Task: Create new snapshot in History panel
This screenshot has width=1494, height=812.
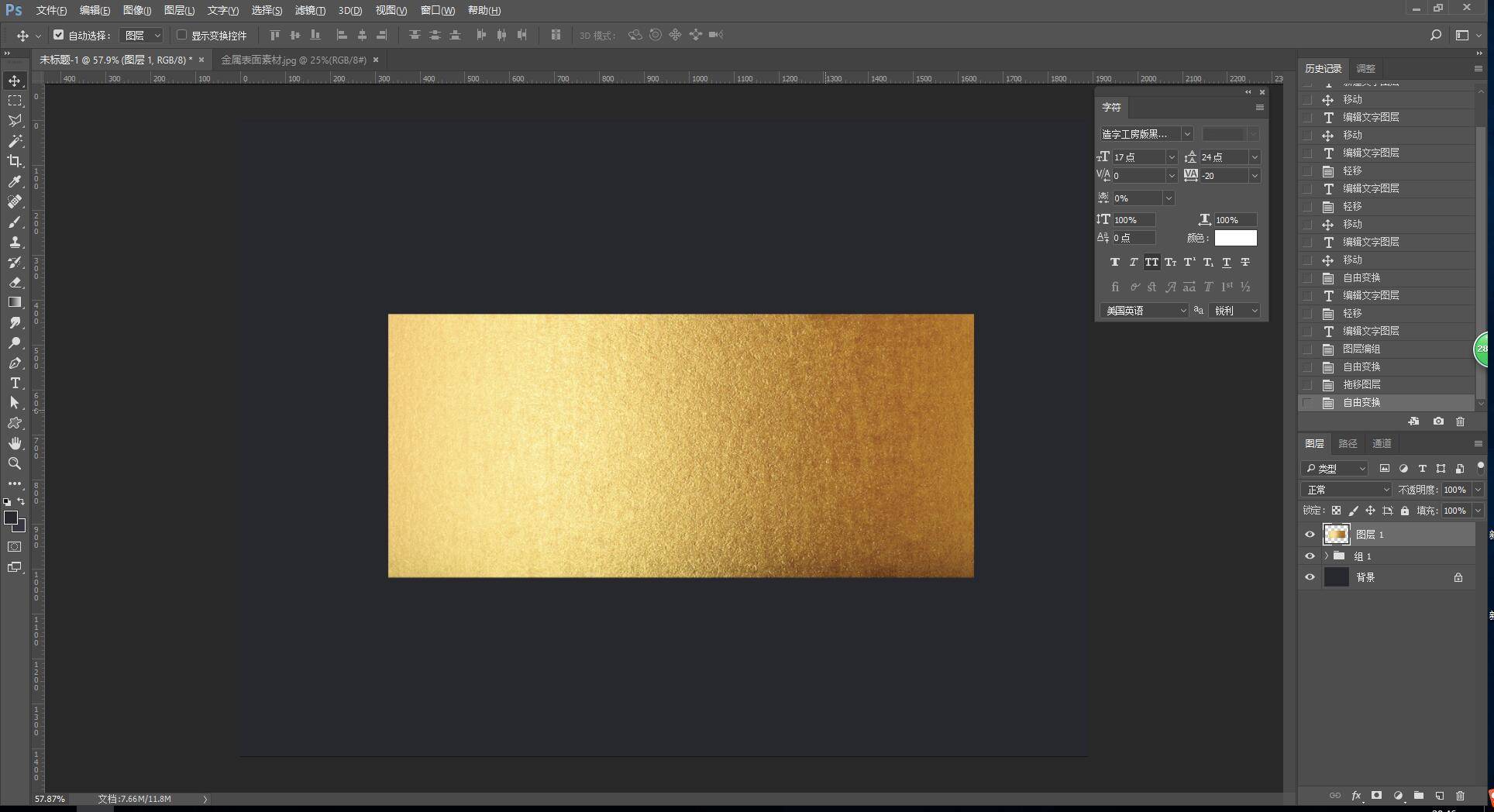Action: point(1438,421)
